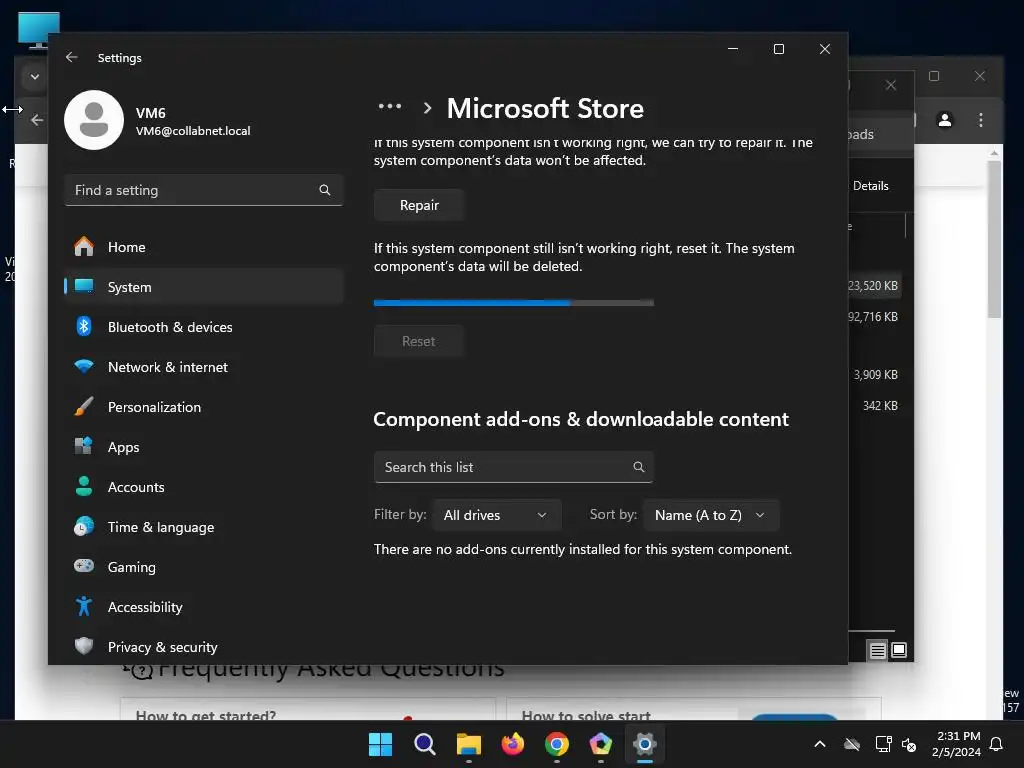Viewport: 1024px width, 768px height.
Task: Click the reset progress bar
Action: coord(513,303)
